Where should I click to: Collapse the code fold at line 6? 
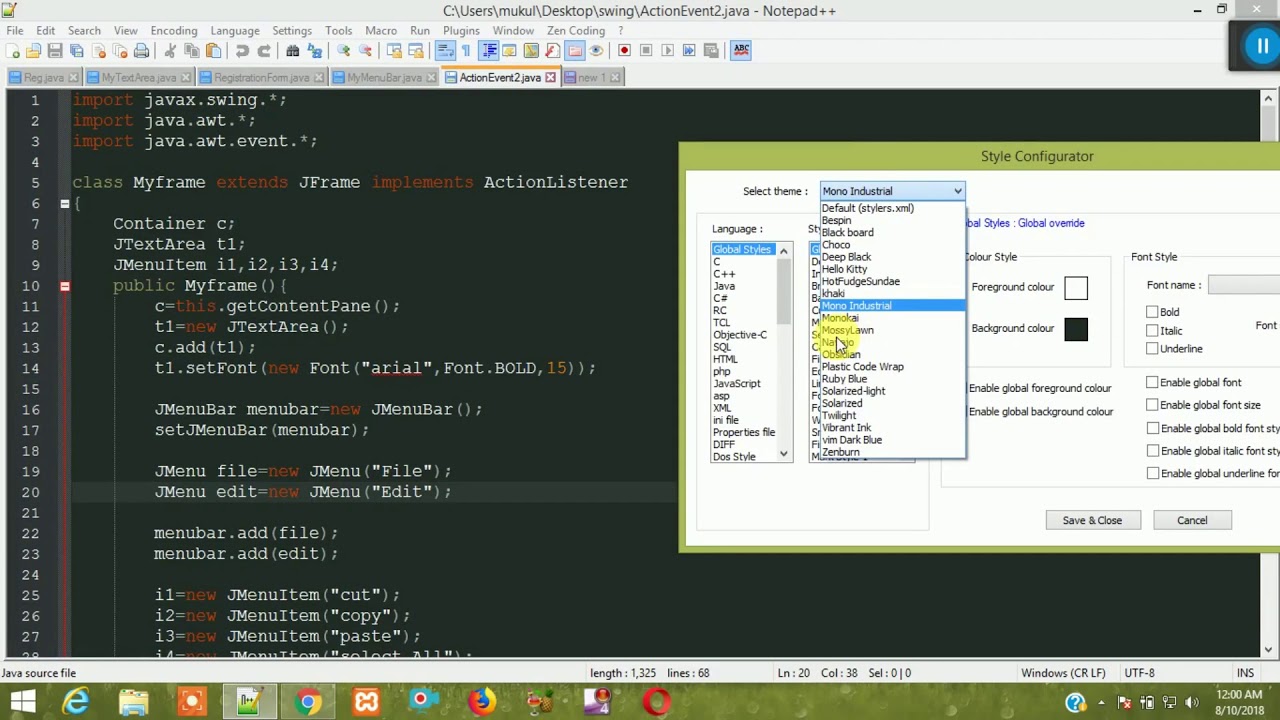click(64, 203)
